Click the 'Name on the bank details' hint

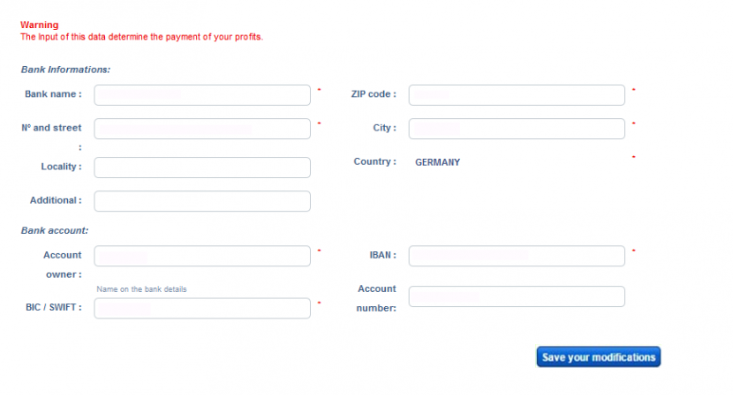pyautogui.click(x=141, y=289)
